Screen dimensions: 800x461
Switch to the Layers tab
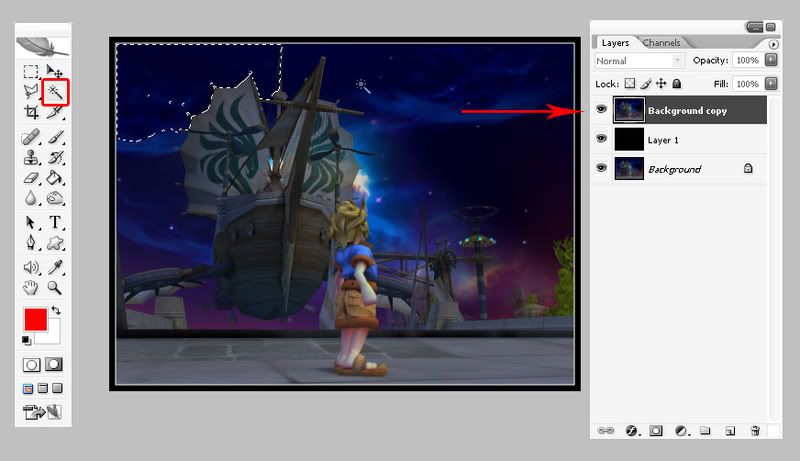click(x=615, y=43)
